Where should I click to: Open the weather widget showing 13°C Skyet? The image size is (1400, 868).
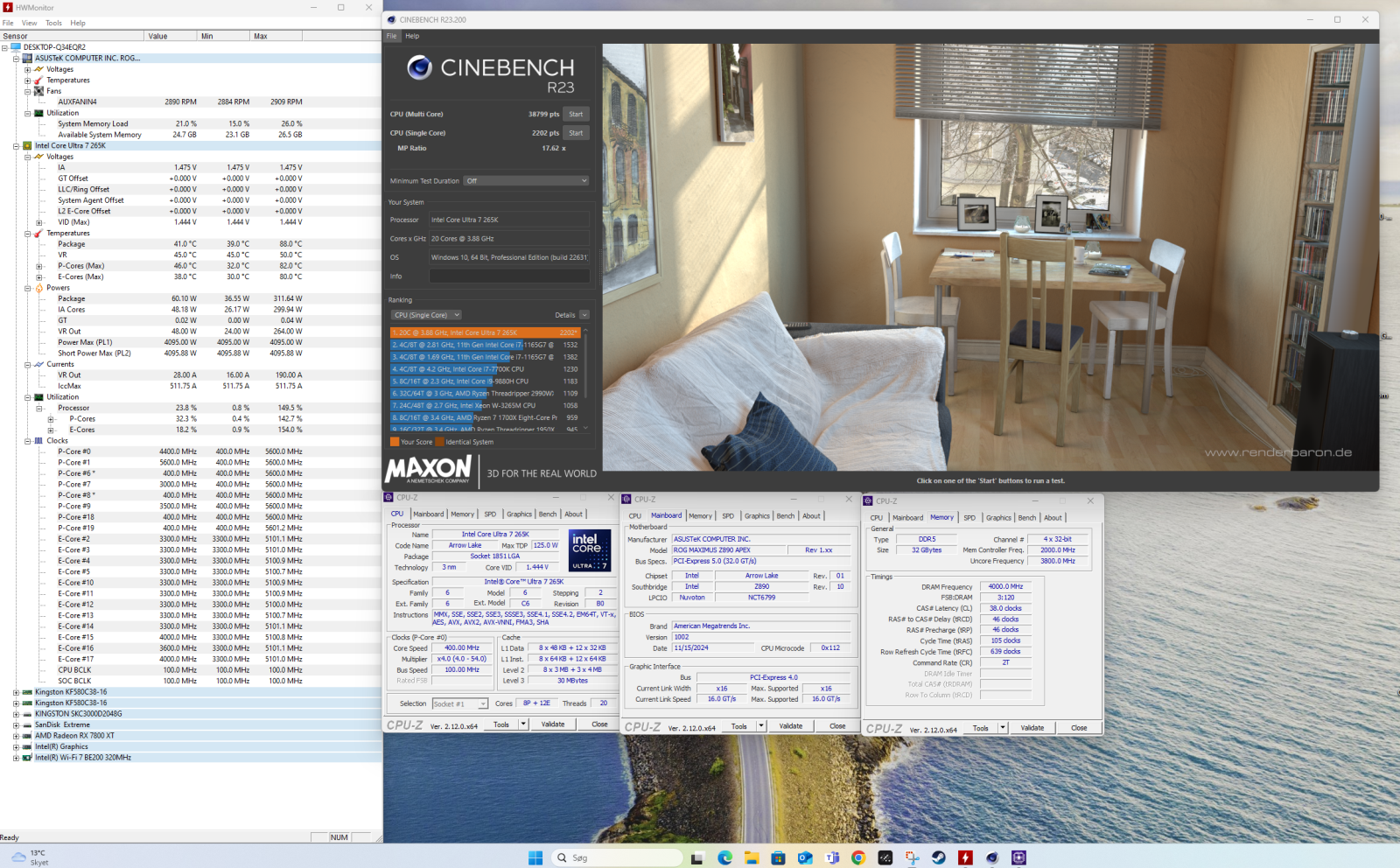(30, 857)
